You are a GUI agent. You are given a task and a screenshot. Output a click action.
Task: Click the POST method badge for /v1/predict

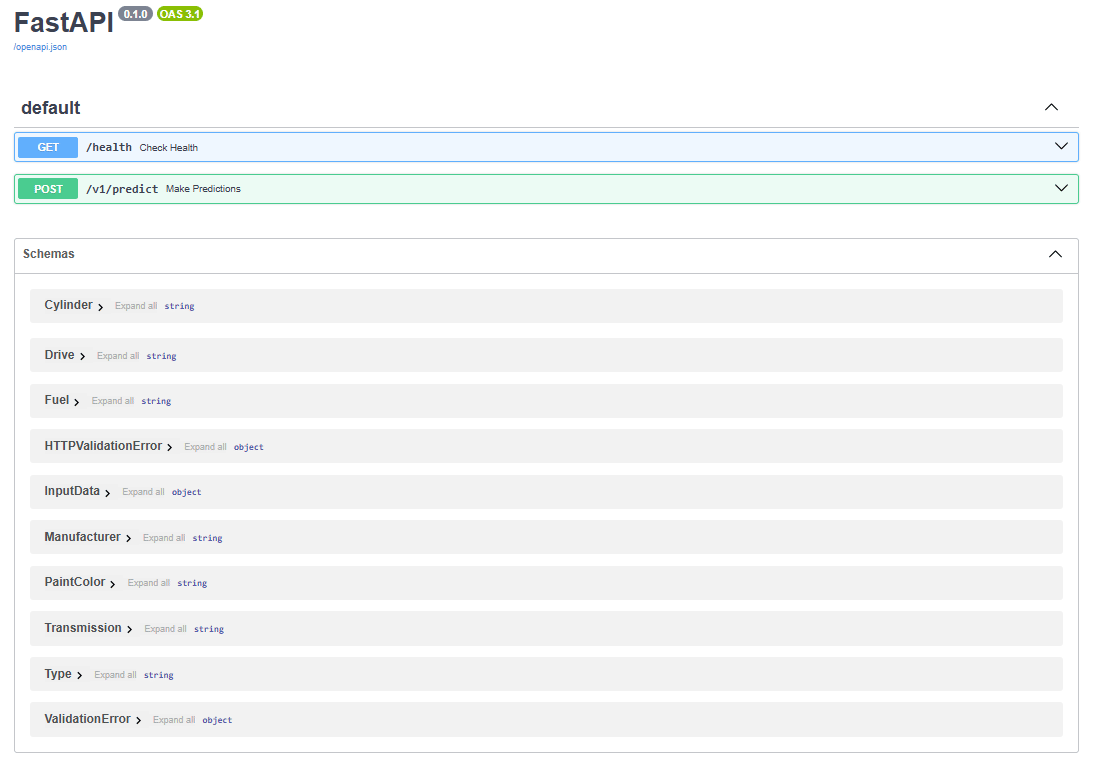pos(48,189)
